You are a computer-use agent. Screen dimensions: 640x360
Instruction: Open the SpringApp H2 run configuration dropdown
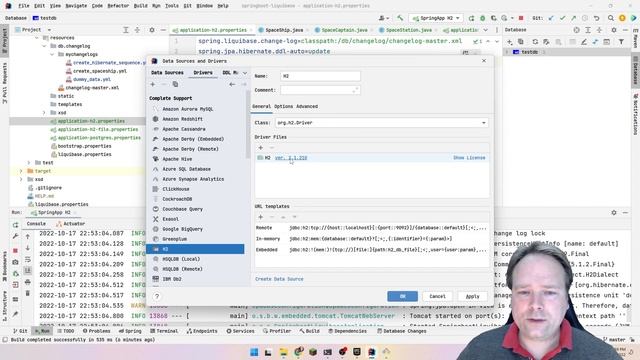(x=458, y=18)
